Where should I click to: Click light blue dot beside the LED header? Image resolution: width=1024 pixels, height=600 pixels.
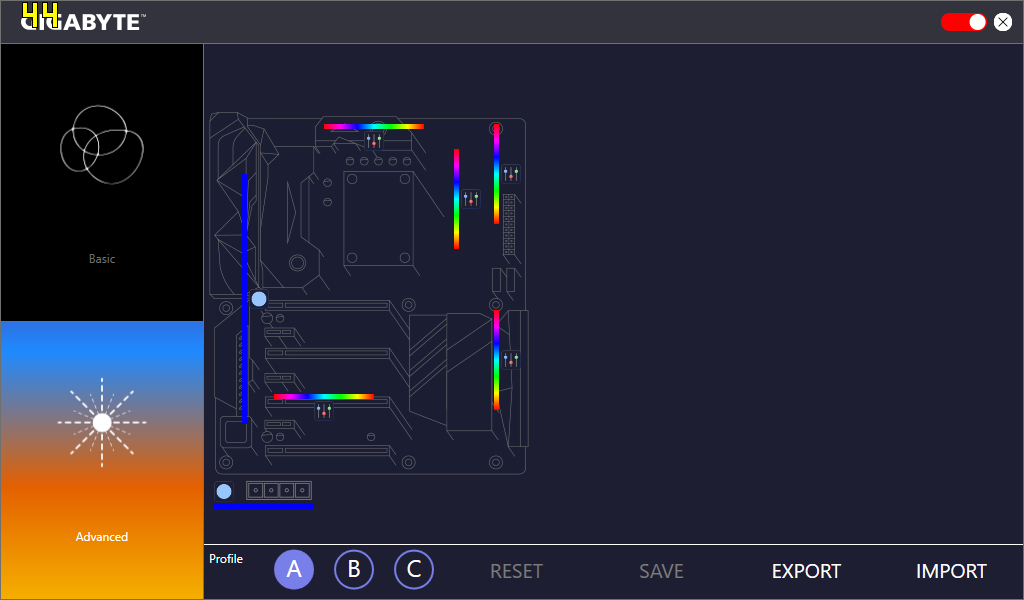[x=224, y=491]
